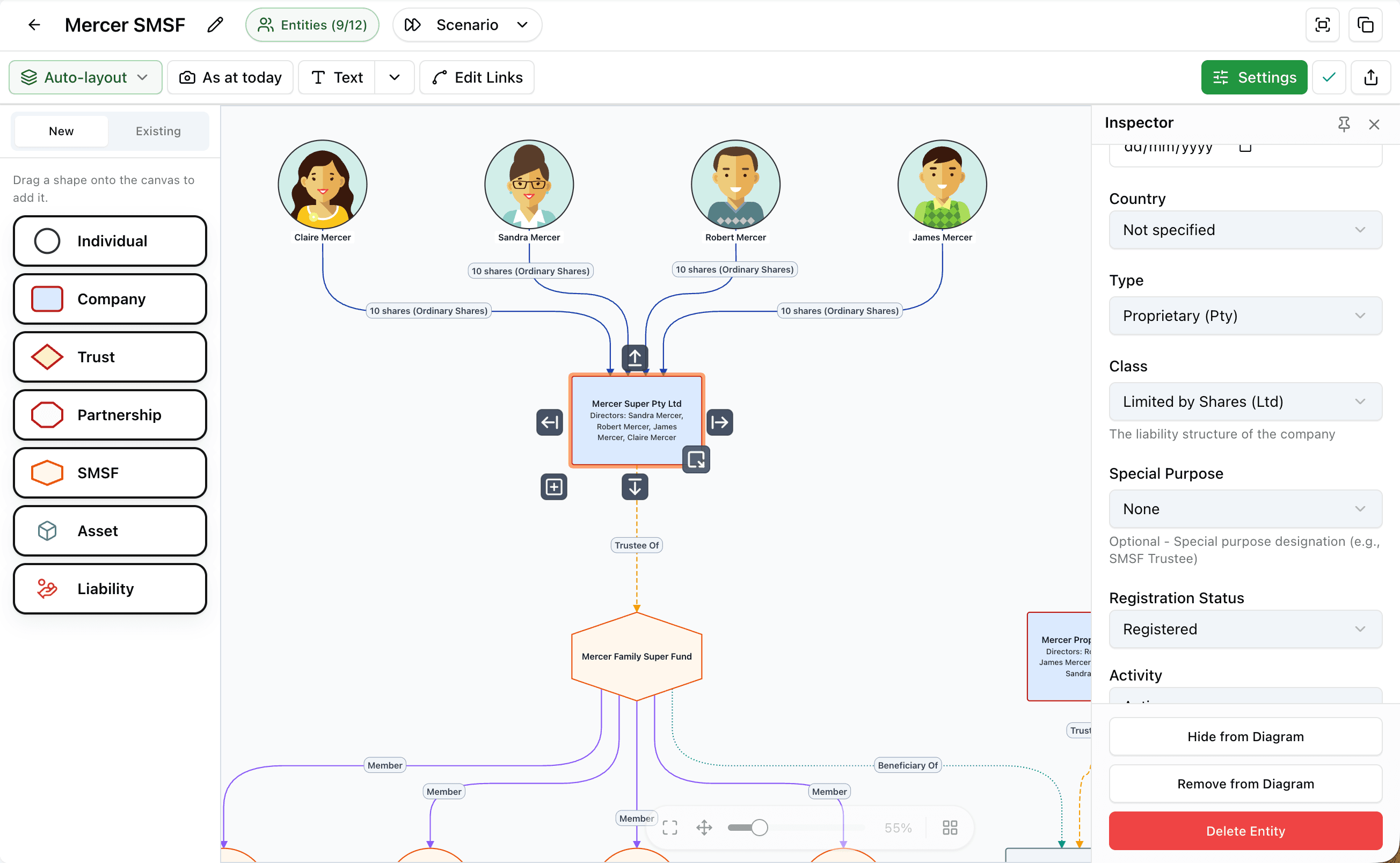1400x863 pixels.
Task: Select the Company shape
Action: (x=110, y=299)
